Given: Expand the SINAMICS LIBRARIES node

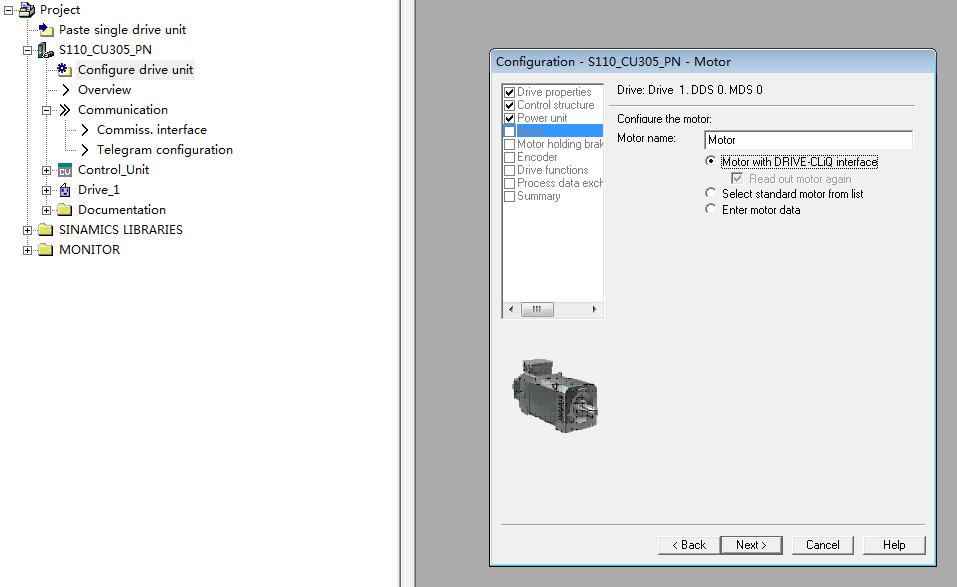Looking at the screenshot, I should click(27, 231).
